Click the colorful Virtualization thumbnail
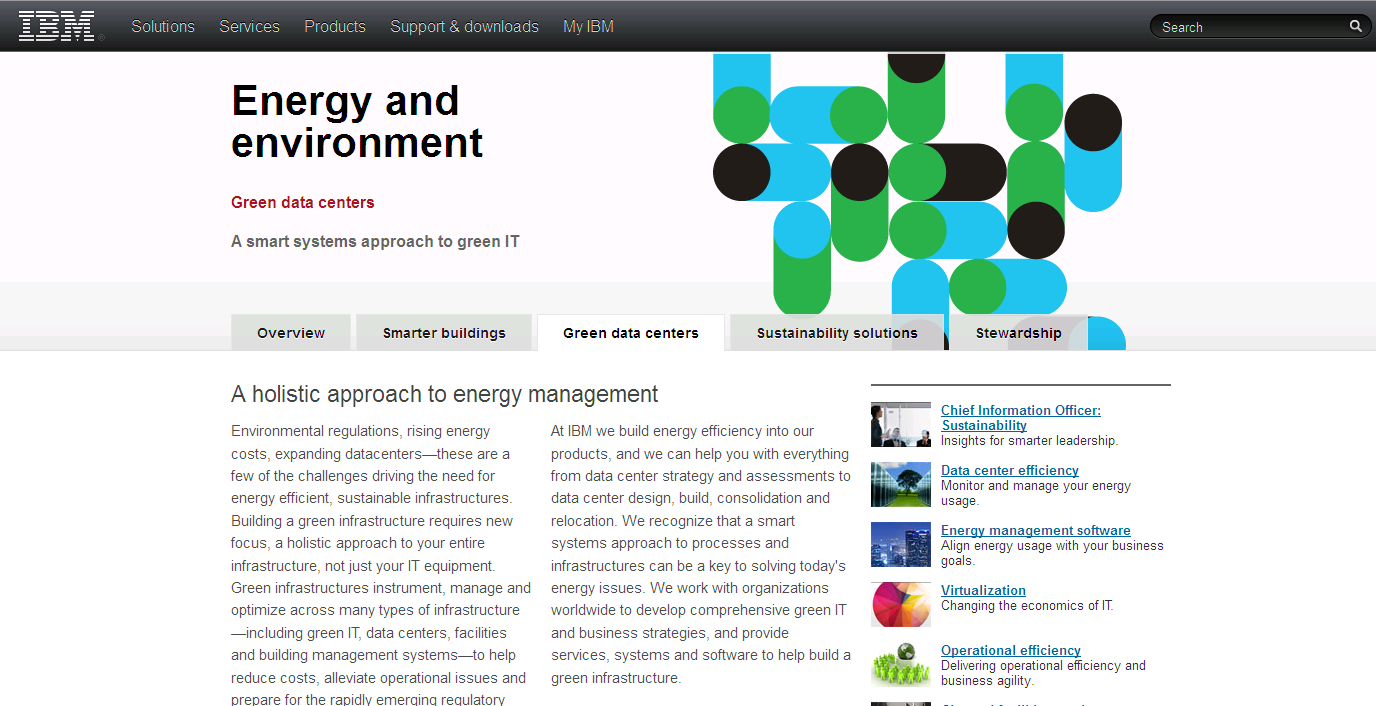 click(901, 605)
